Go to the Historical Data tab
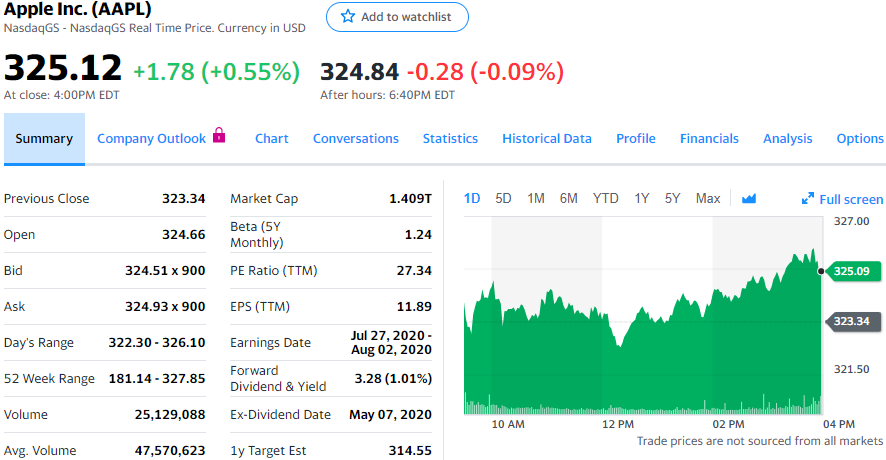 (x=547, y=139)
